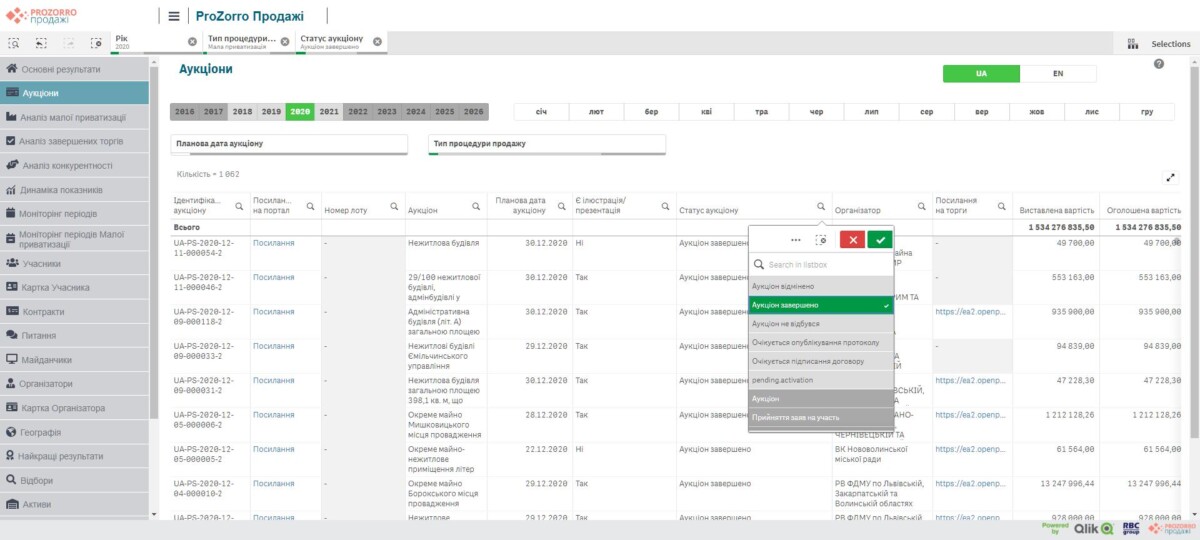The image size is (1200, 540).
Task: Confirm listbox selection with green checkmark
Action: click(x=880, y=240)
